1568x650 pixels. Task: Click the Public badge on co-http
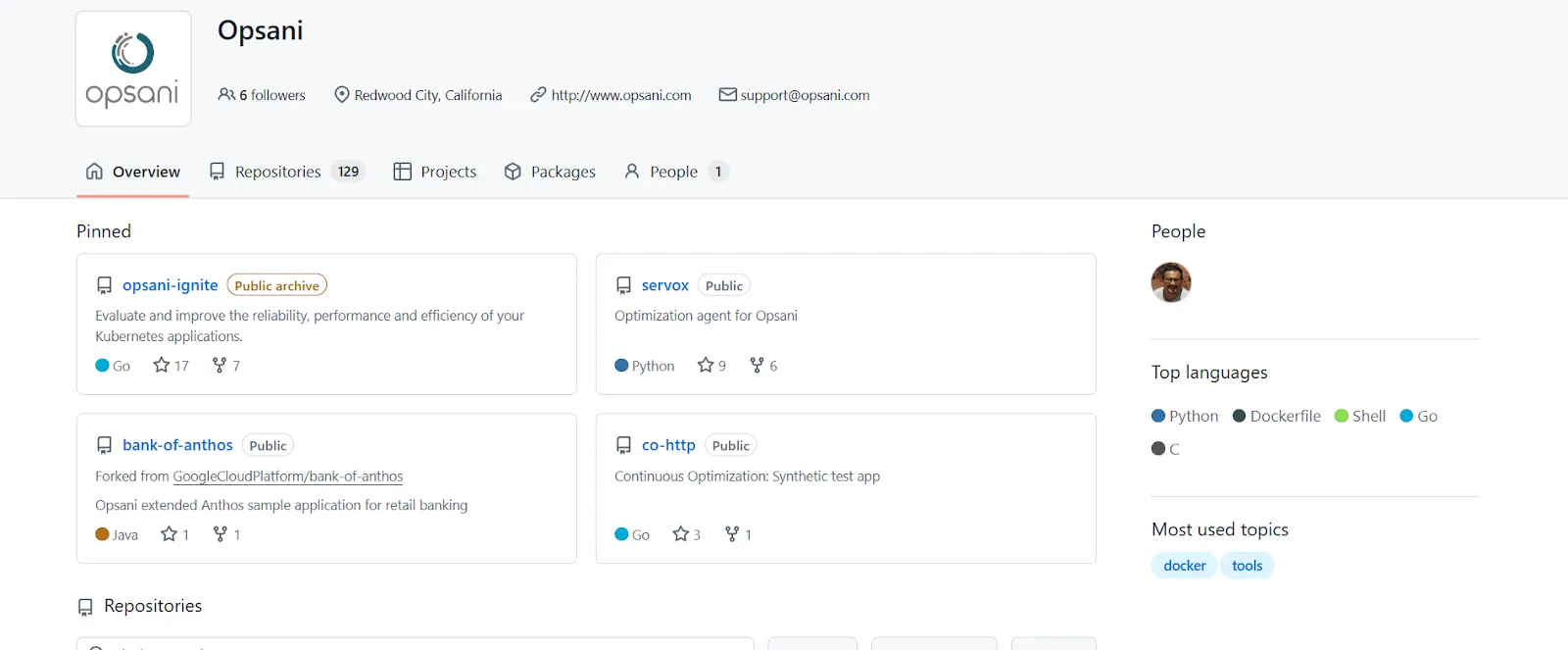pyautogui.click(x=731, y=445)
